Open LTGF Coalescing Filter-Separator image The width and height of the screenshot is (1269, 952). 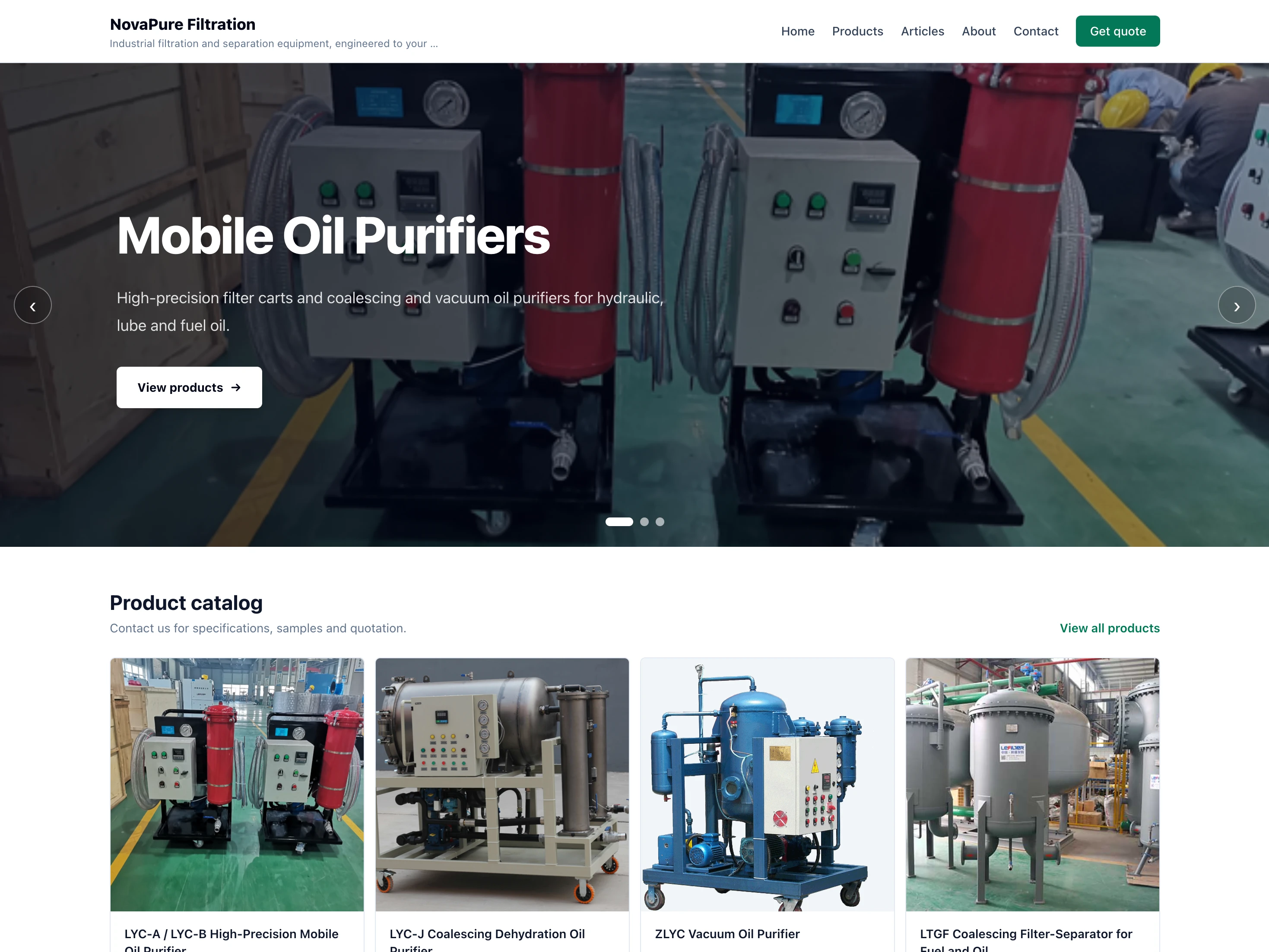click(1033, 784)
